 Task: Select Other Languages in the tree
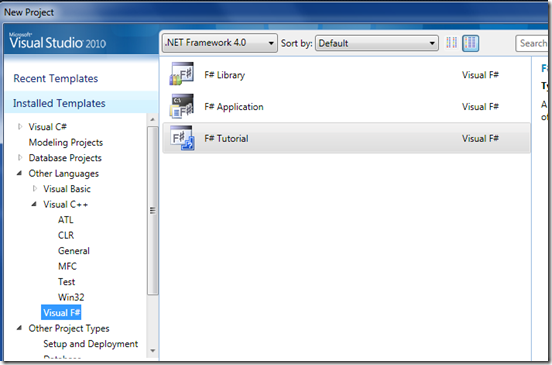pos(64,174)
